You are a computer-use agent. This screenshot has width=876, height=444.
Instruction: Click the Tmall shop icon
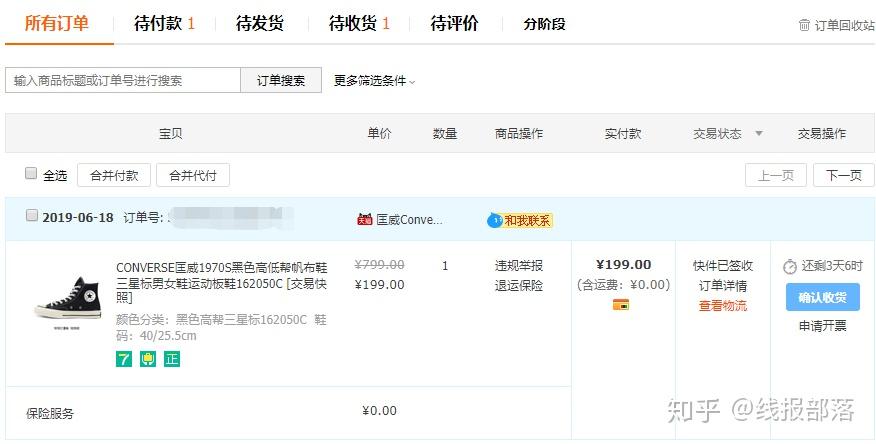[x=364, y=220]
